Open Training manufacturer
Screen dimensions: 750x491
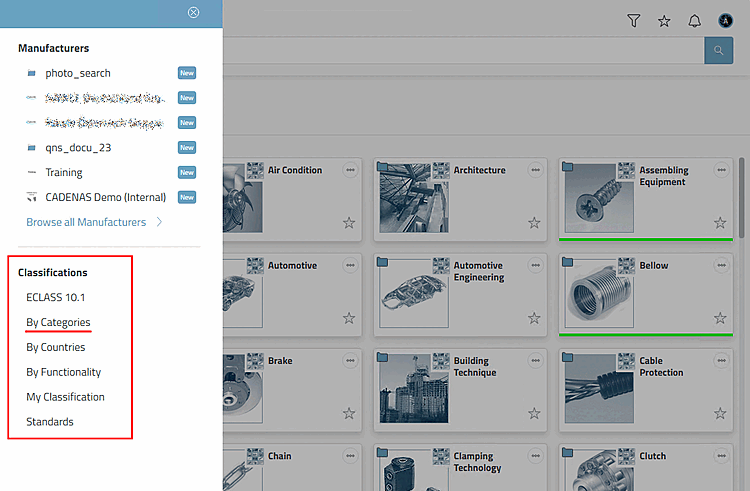point(64,173)
